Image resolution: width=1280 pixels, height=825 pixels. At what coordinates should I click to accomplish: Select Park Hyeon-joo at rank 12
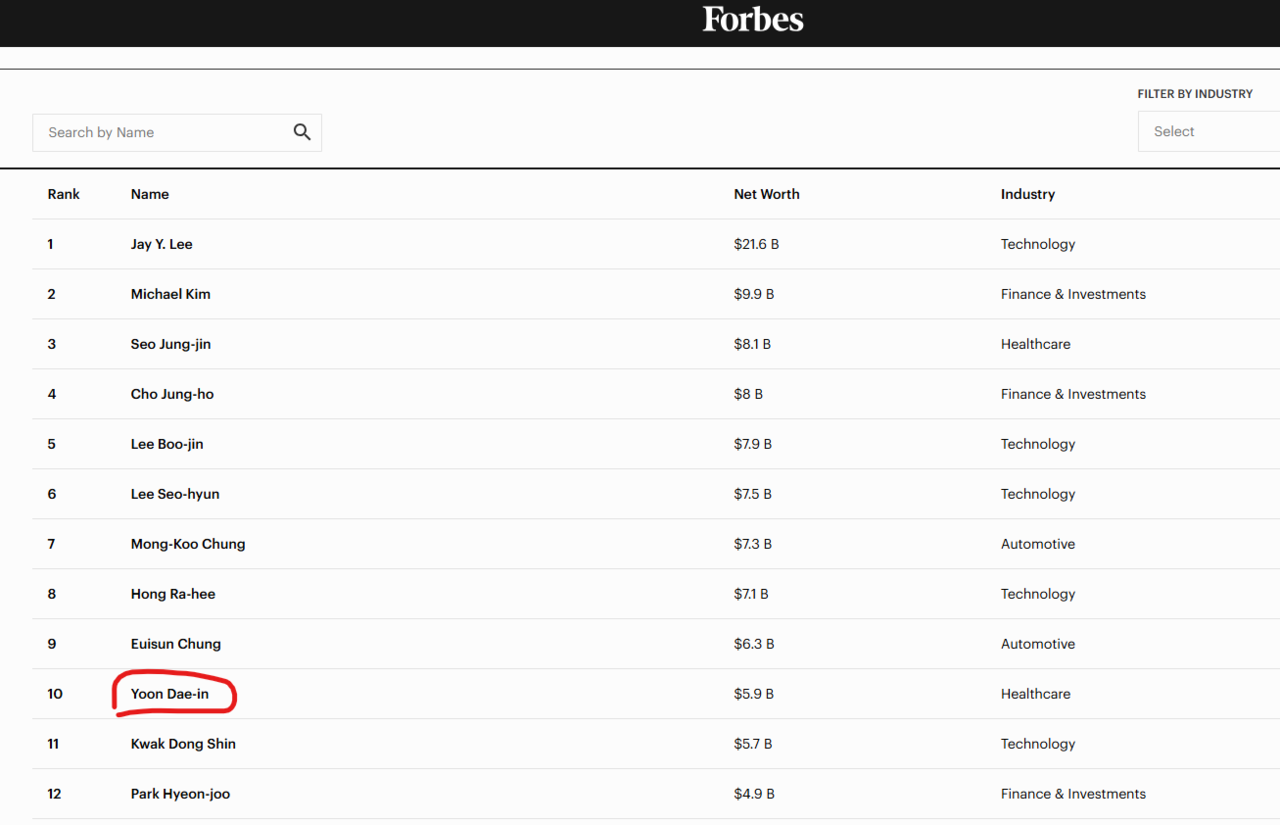point(180,794)
